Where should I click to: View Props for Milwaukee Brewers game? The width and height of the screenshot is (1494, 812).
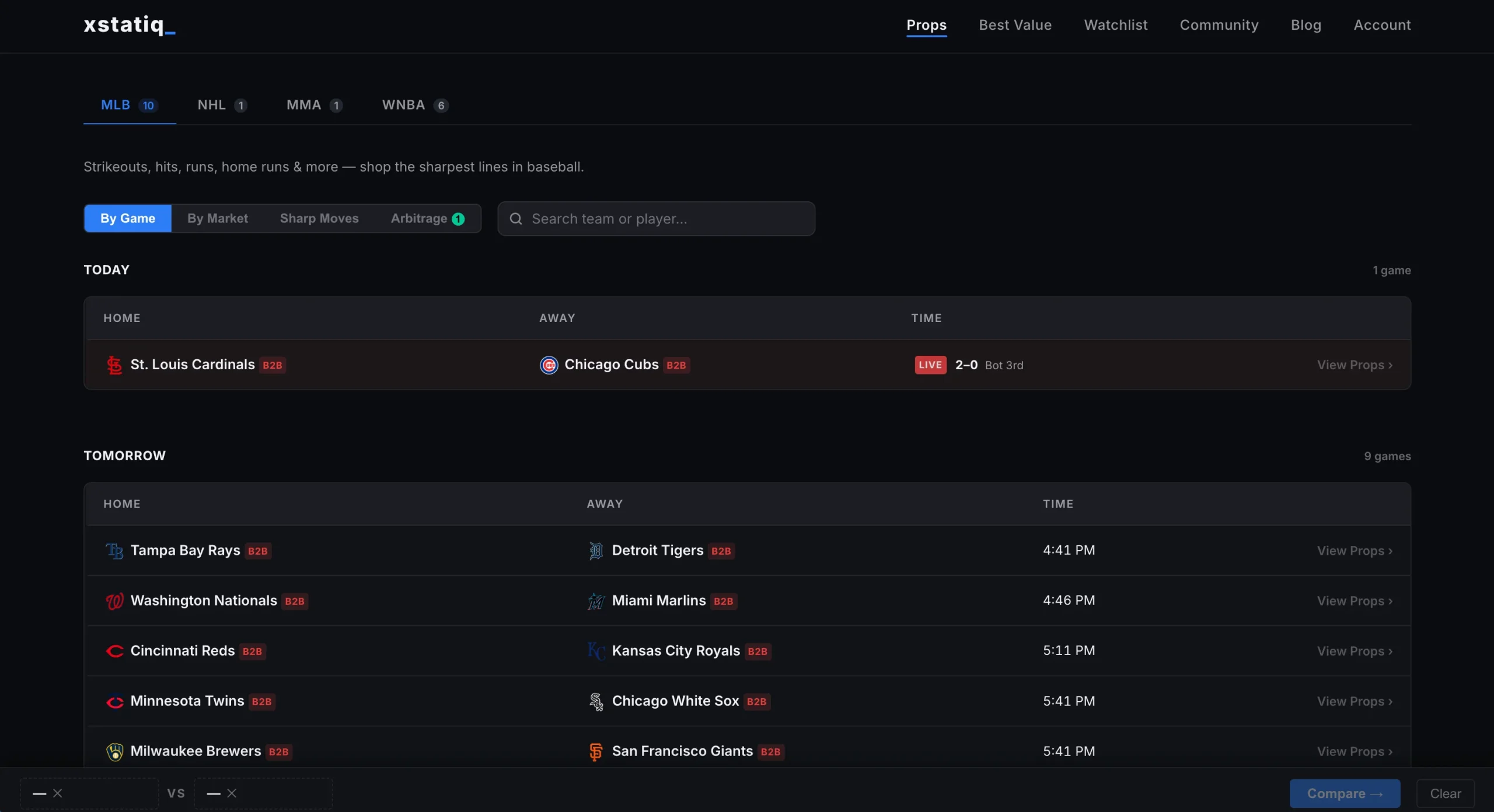(x=1355, y=751)
